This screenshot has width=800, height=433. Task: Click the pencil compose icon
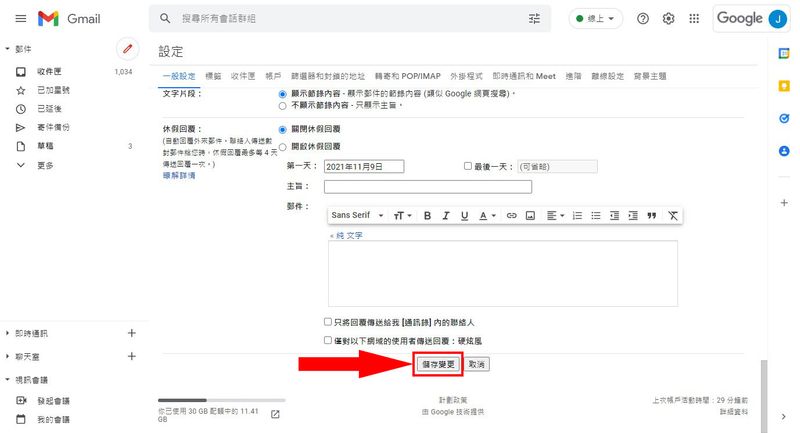(x=128, y=49)
